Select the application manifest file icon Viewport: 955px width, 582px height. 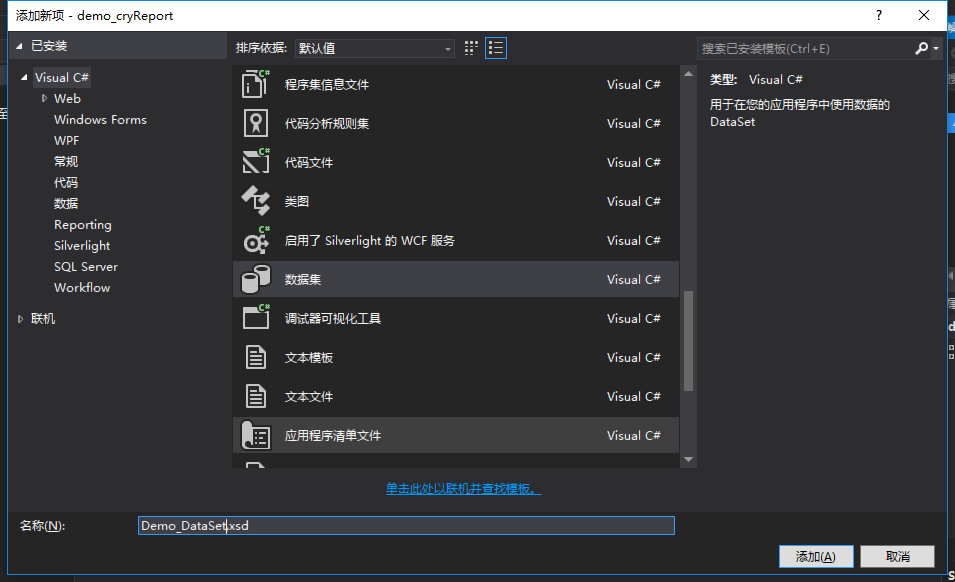[256, 435]
